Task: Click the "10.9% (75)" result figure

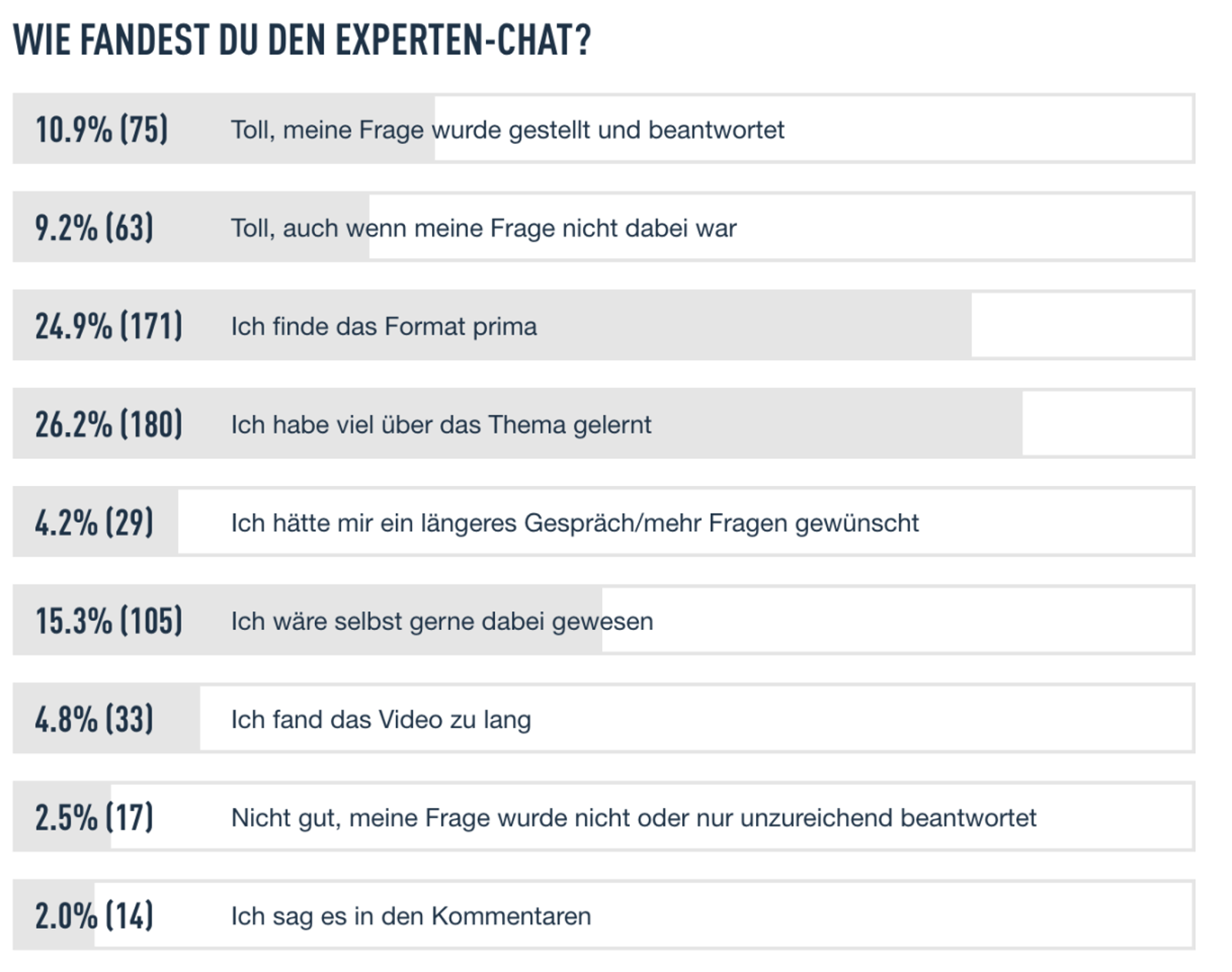Action: pos(101,129)
